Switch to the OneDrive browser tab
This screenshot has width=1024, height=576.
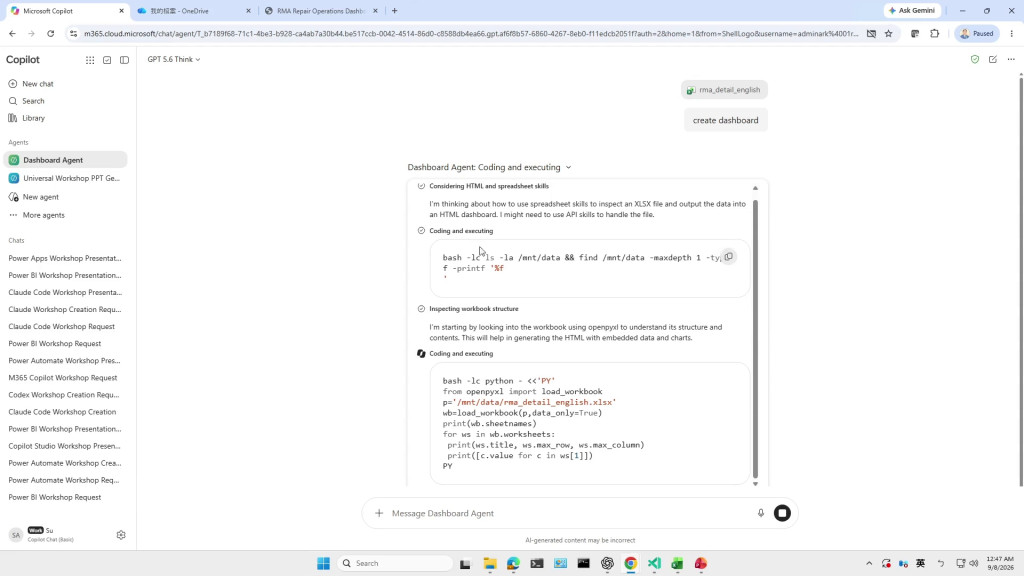193,11
